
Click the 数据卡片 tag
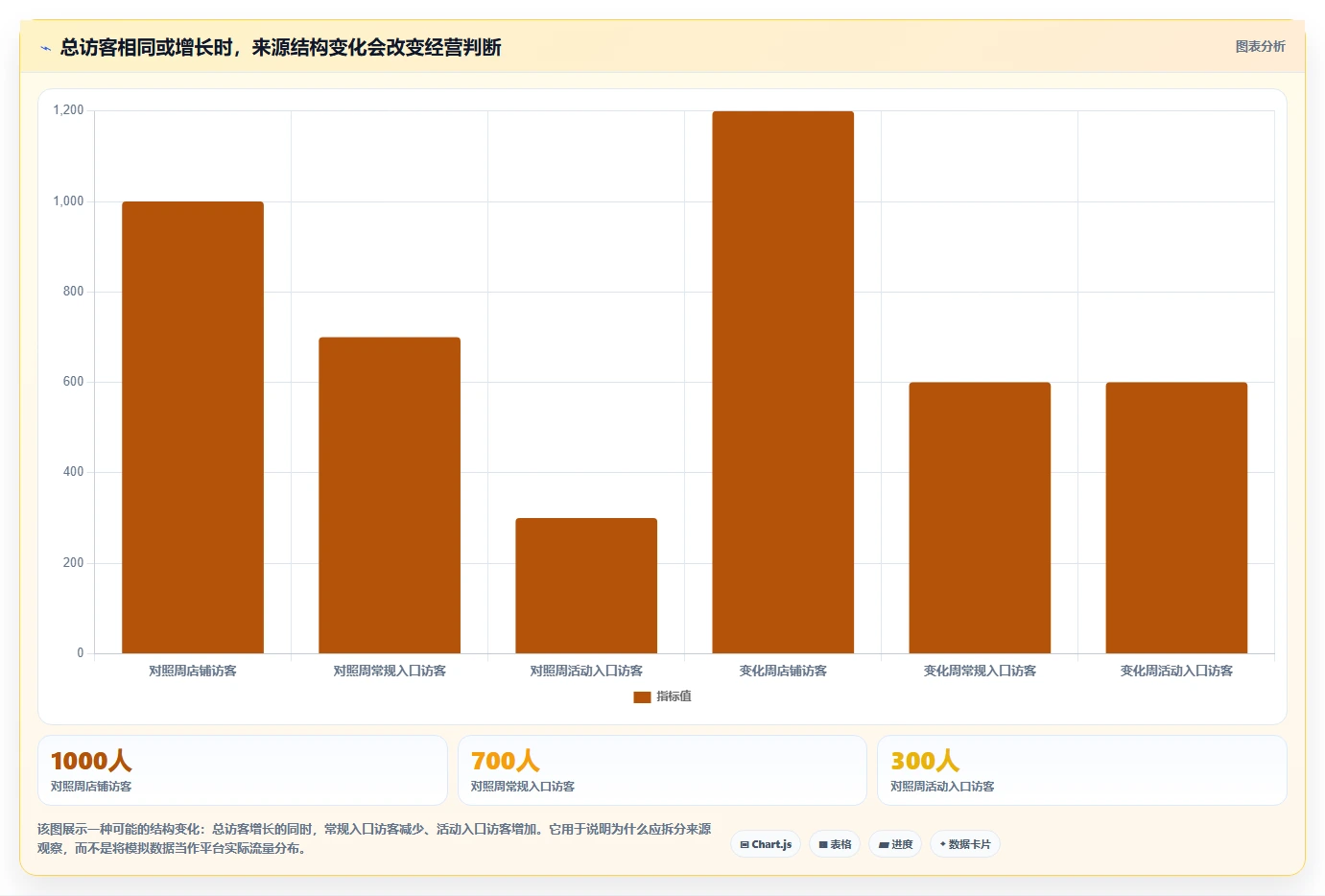click(x=965, y=844)
